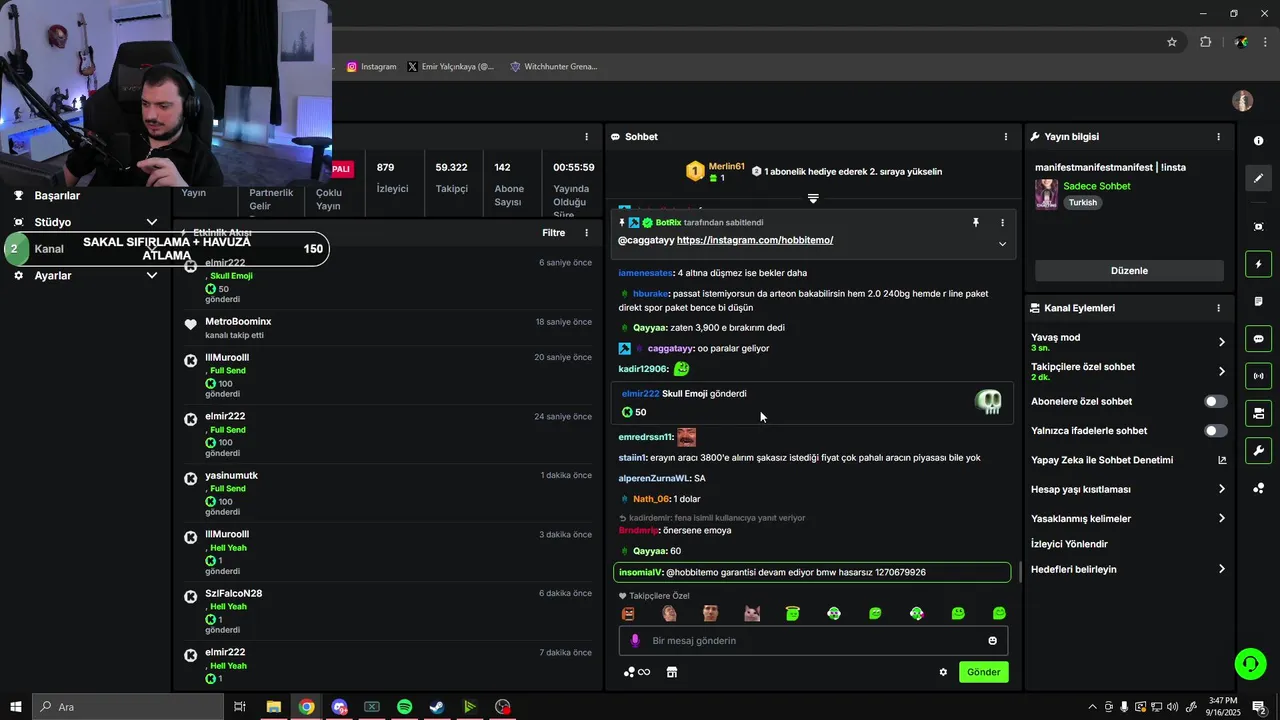
Task: Click into the Bir mesaj gönderin field
Action: tap(813, 641)
